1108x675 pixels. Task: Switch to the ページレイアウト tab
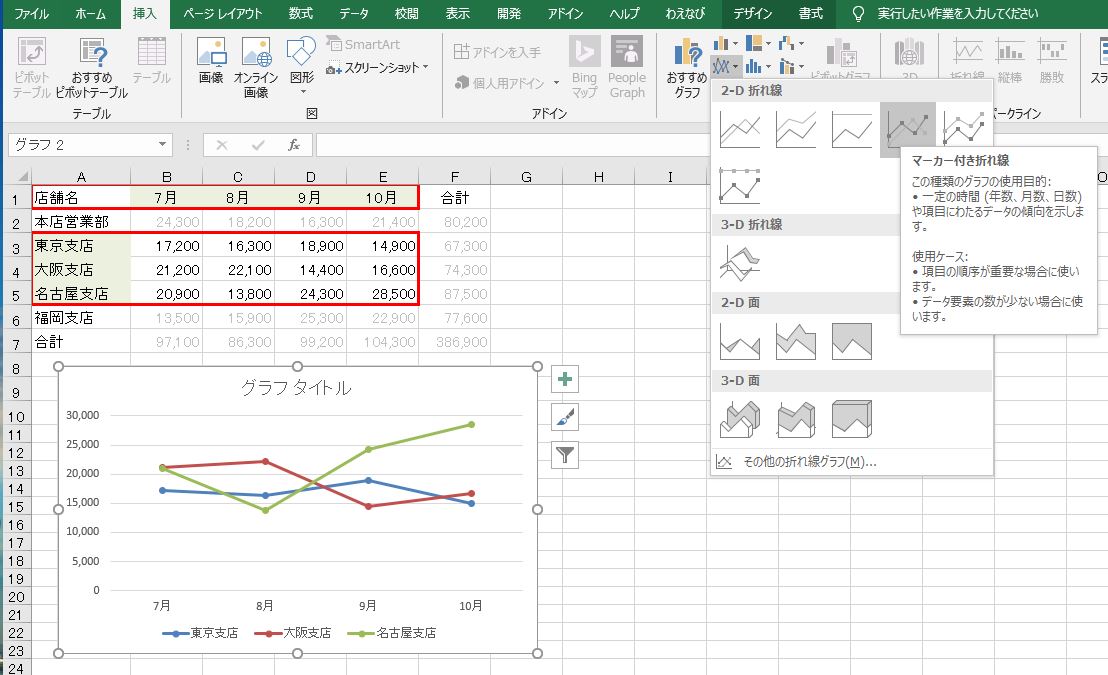coord(223,13)
